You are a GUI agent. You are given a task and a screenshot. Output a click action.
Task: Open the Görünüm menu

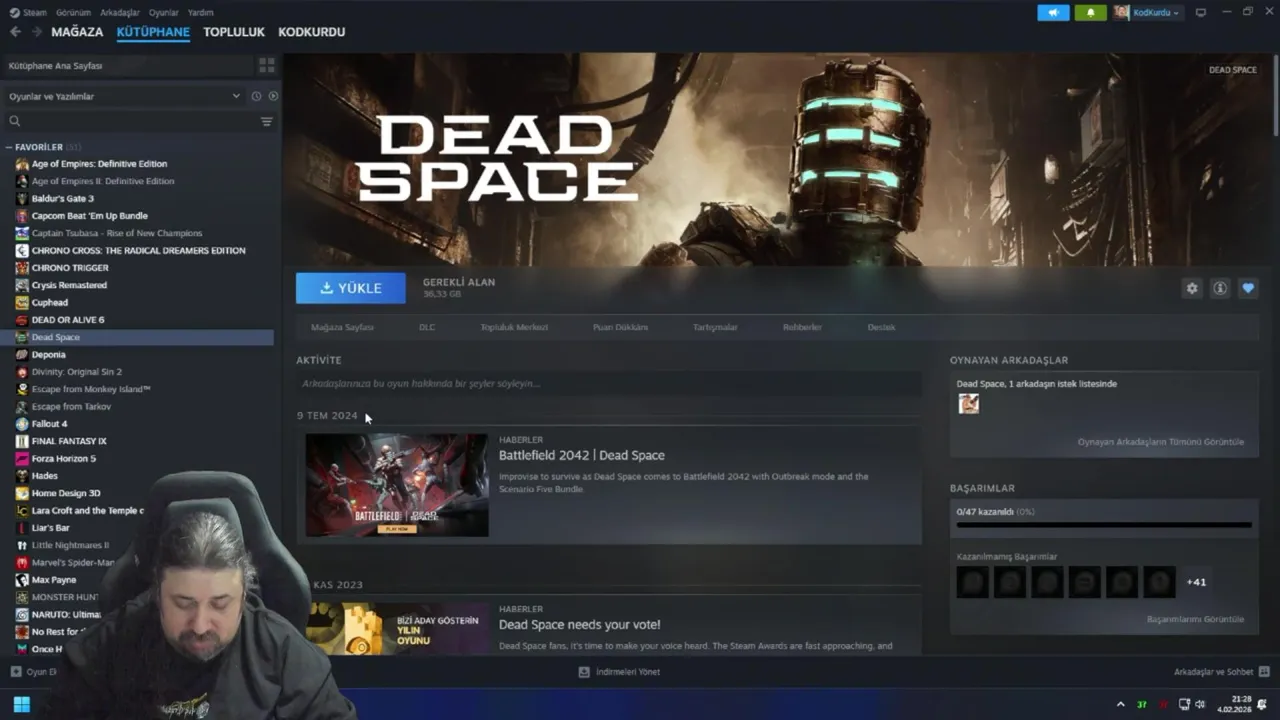click(73, 12)
